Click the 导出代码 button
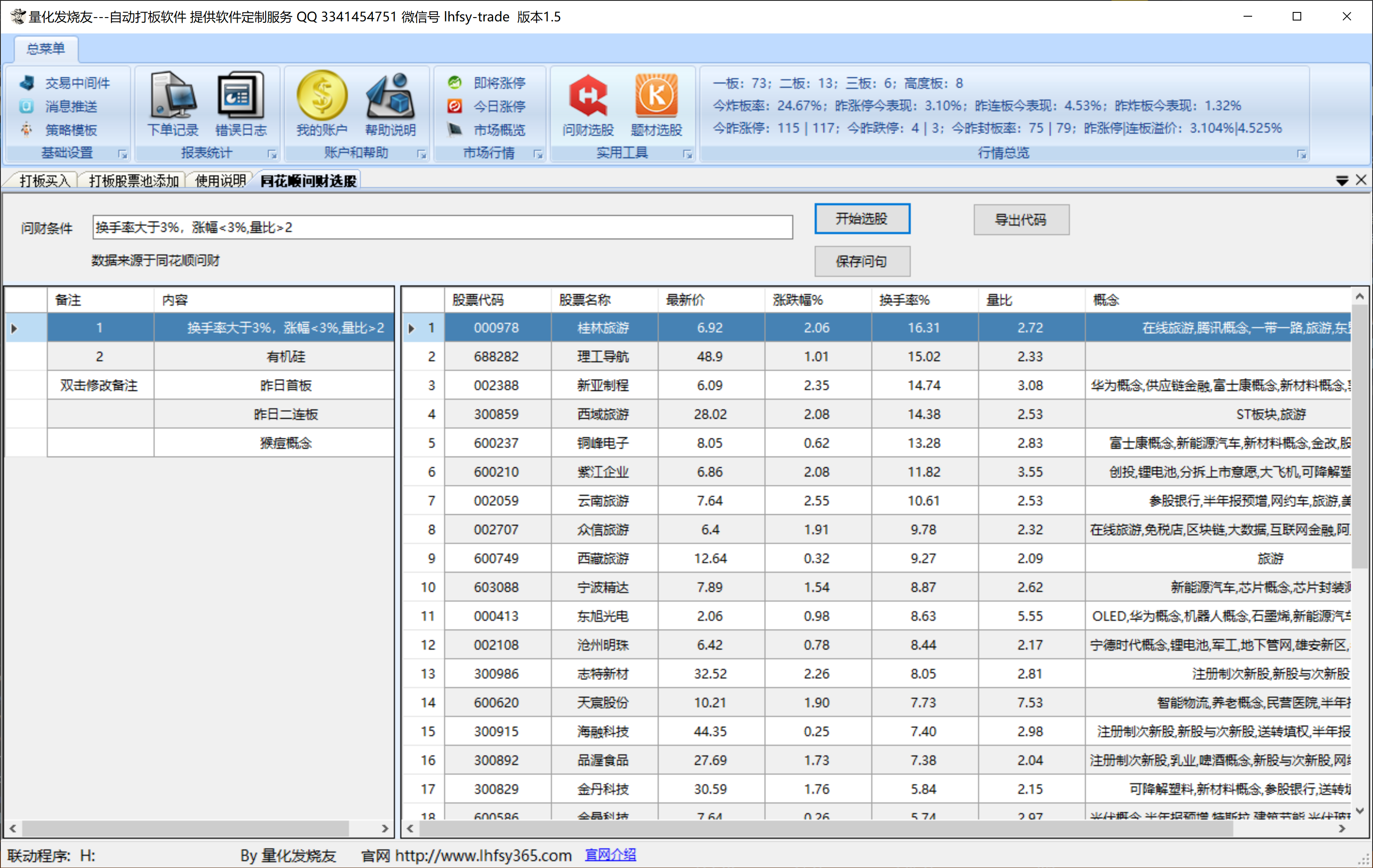Viewport: 1373px width, 868px height. pos(1021,220)
